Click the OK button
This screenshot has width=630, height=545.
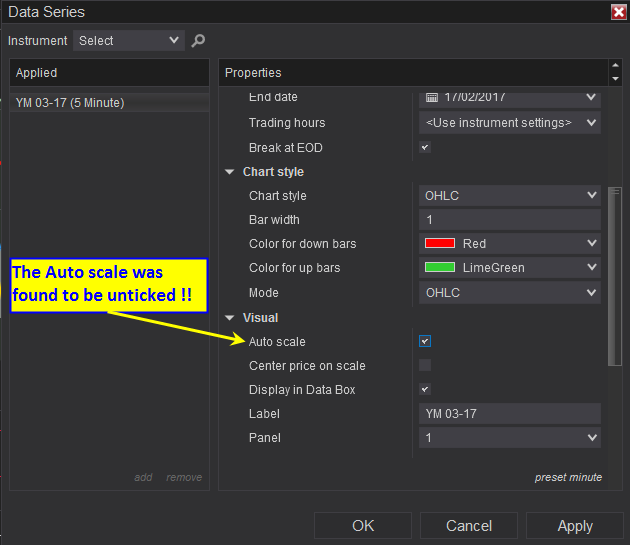[x=363, y=525]
